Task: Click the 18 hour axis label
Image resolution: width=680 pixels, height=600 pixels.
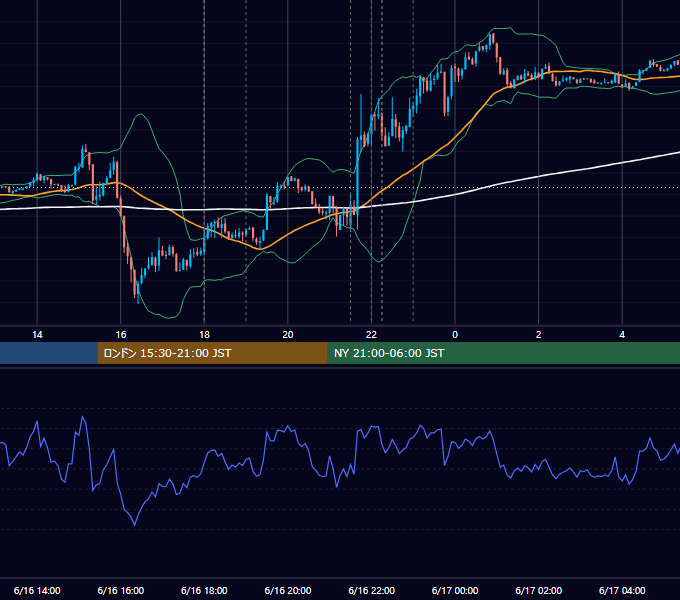Action: [204, 335]
